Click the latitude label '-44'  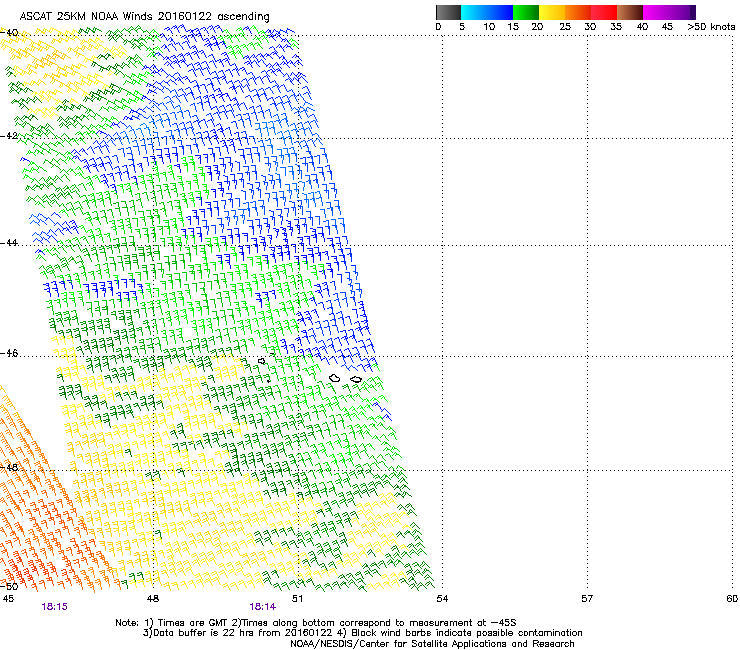(9, 243)
